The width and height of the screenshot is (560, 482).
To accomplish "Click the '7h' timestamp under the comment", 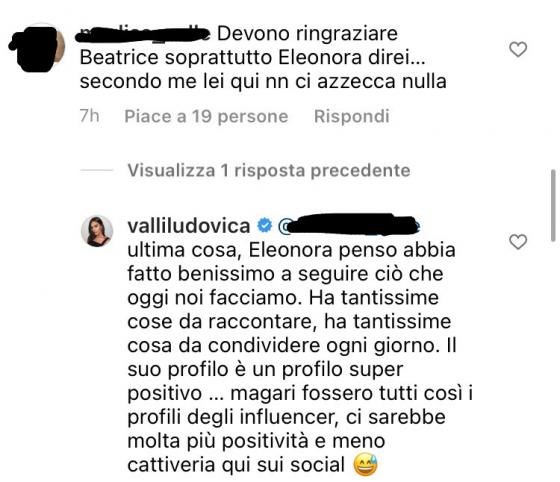I will 89,116.
